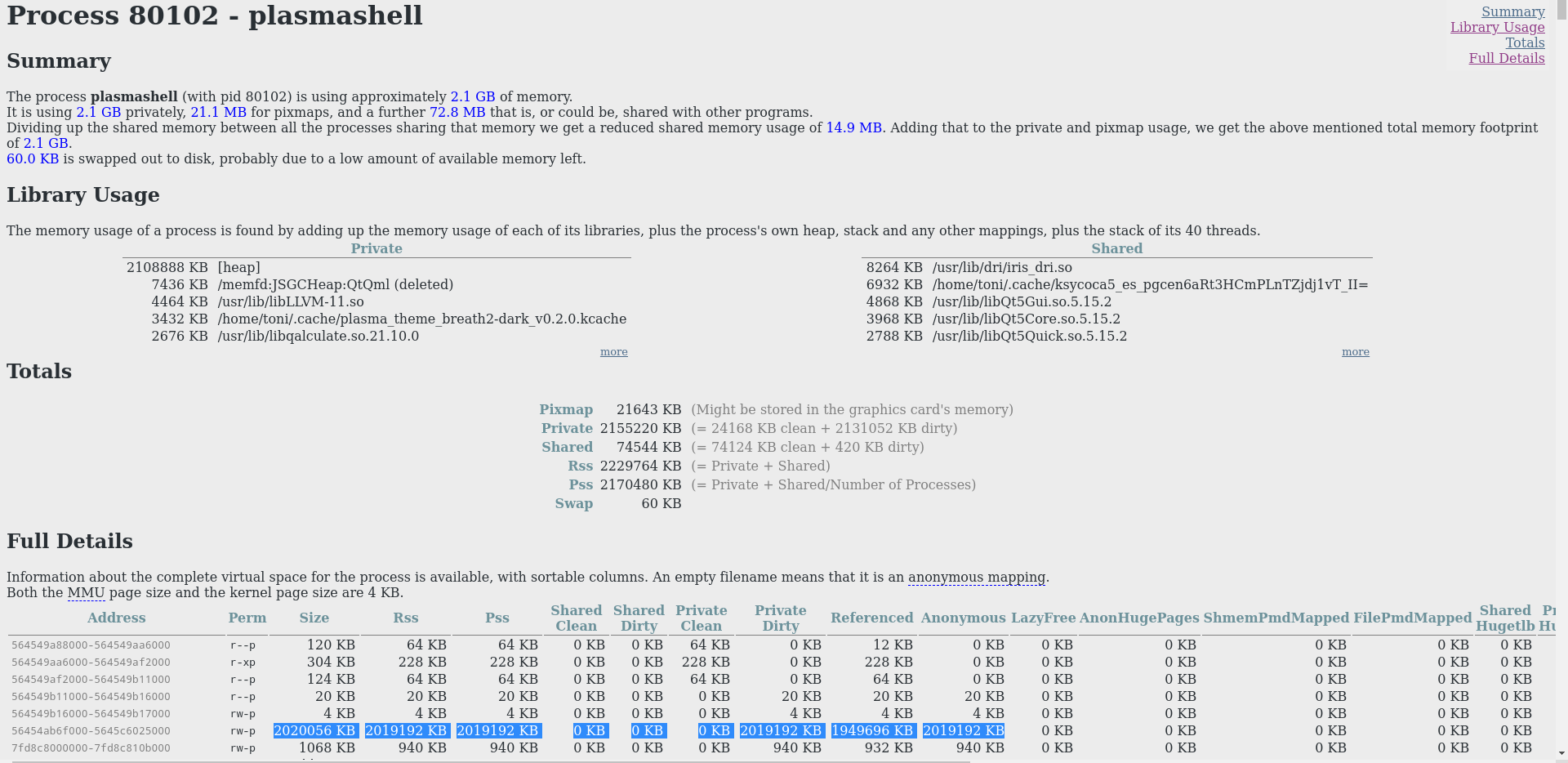Click address 564549b16000-564549b17000
Image resolution: width=1568 pixels, height=763 pixels.
(91, 714)
